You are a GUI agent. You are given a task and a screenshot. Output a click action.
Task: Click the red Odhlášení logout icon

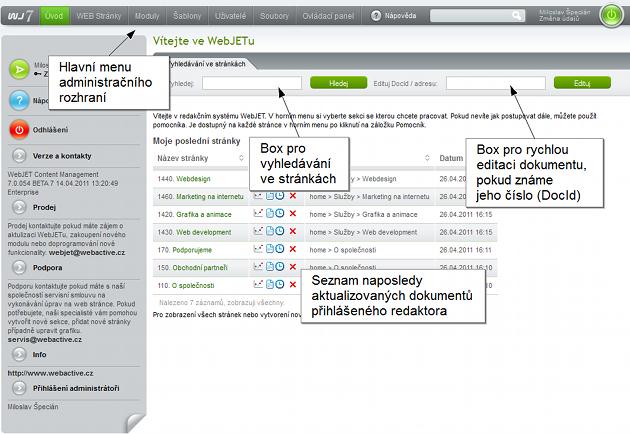[x=19, y=130]
